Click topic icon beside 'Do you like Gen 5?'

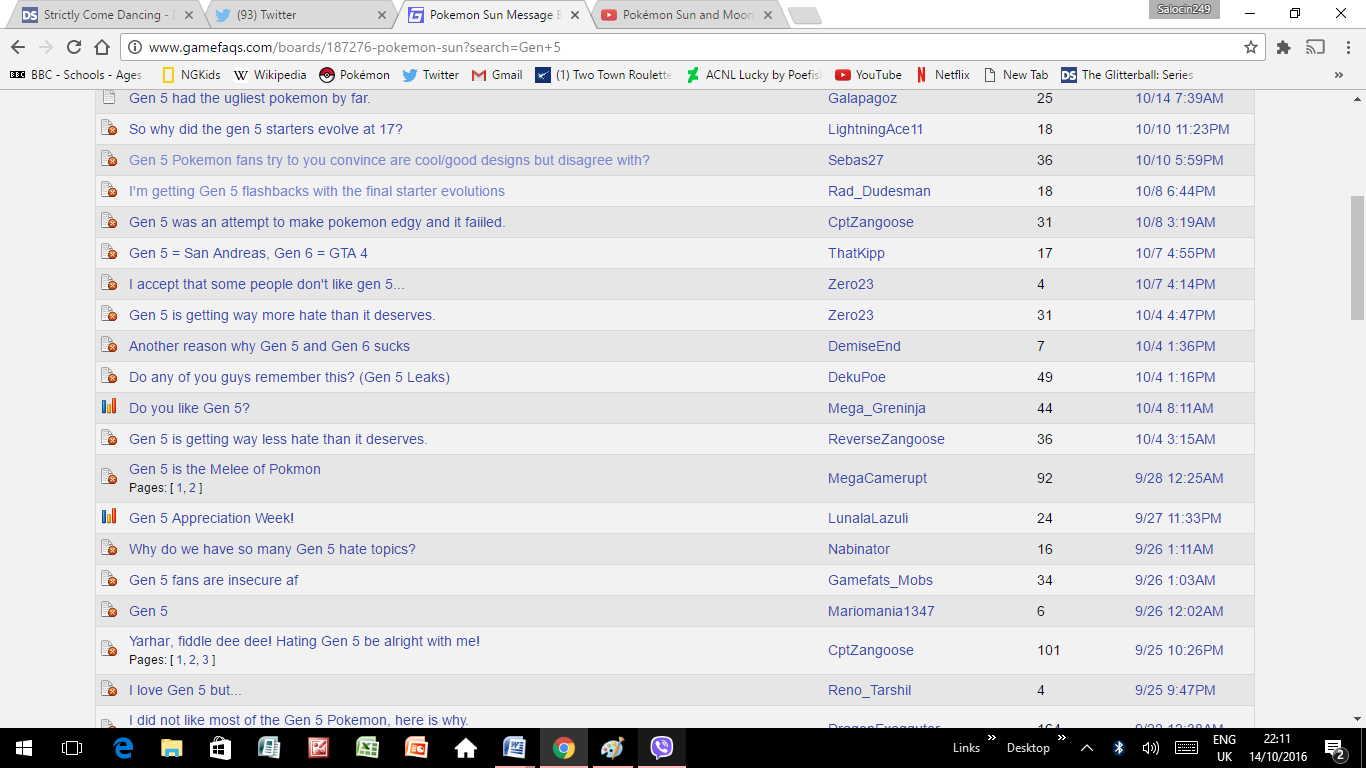point(109,407)
